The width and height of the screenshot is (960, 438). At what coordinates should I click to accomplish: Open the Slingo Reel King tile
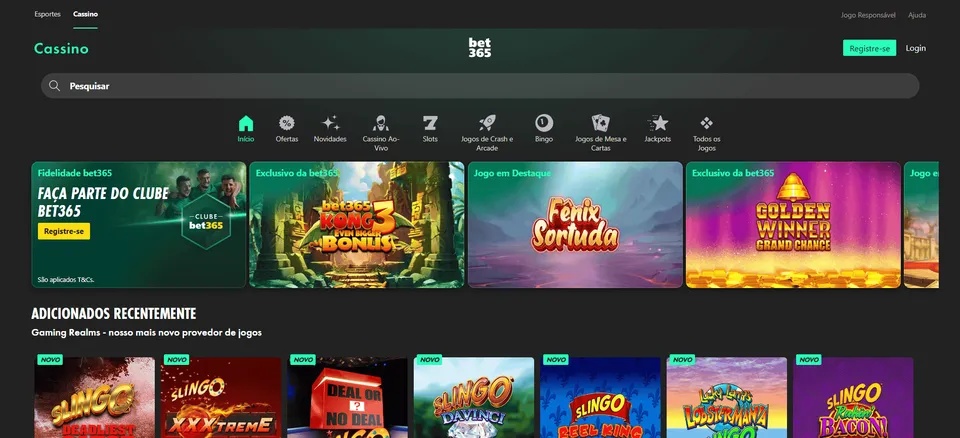[x=600, y=398]
